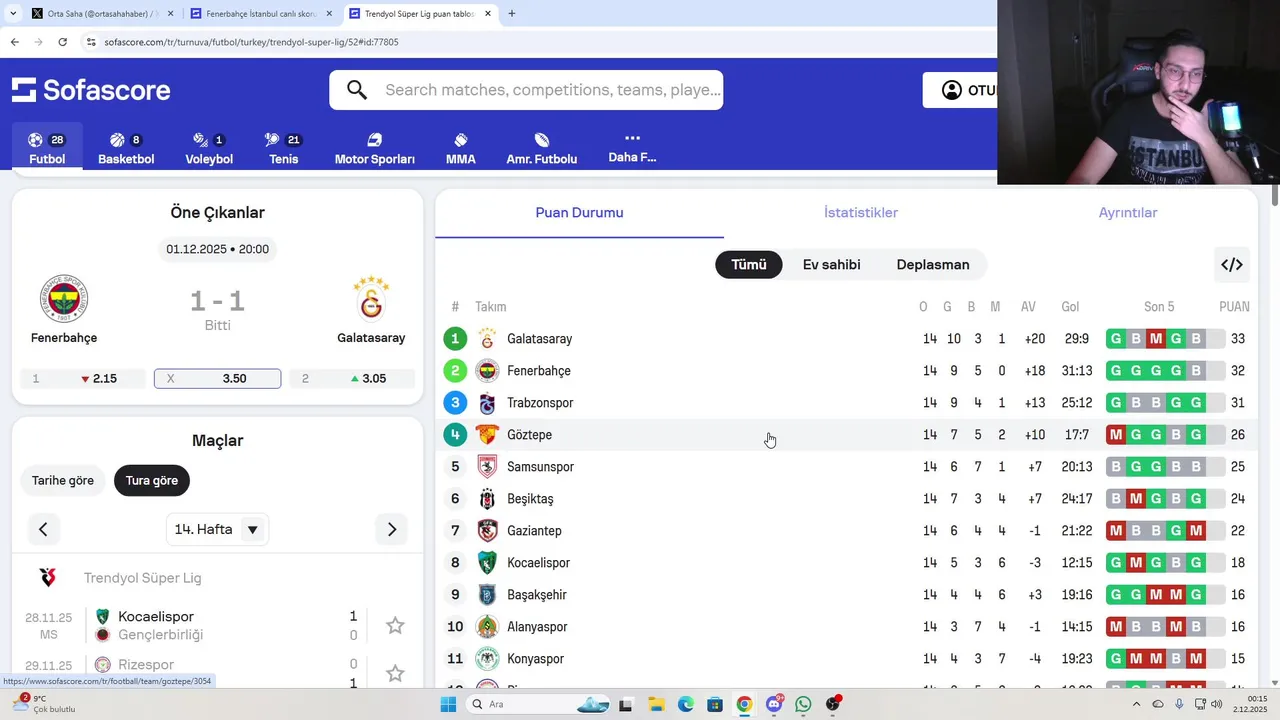1280x720 pixels.
Task: Click the Konyaspor team logo
Action: click(x=487, y=659)
